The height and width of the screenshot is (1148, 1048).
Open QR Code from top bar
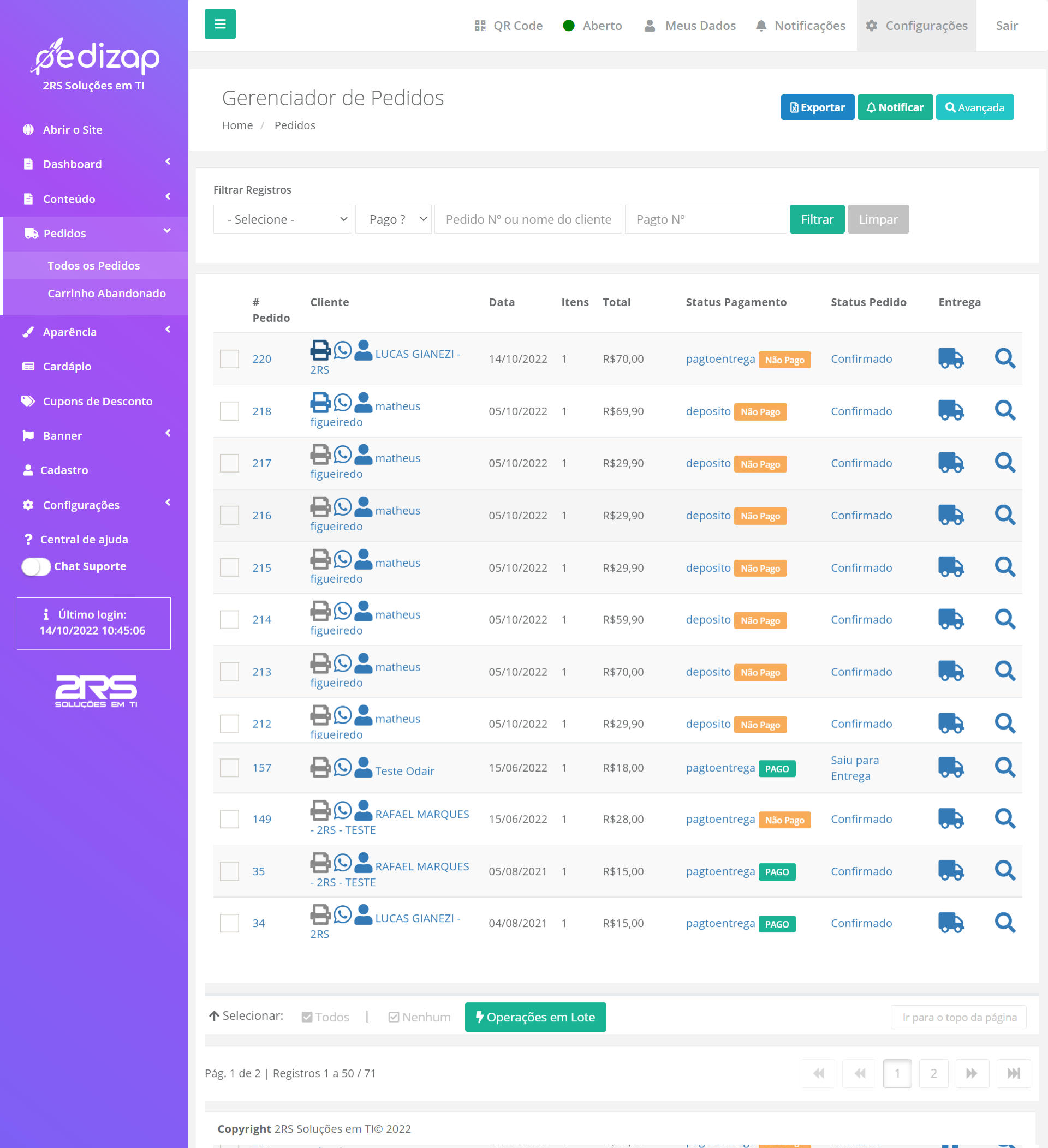coord(509,26)
